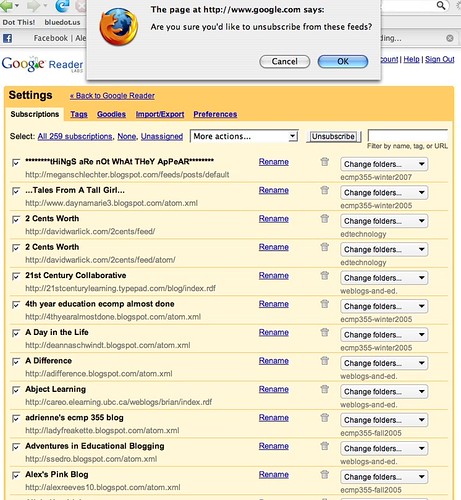The height and width of the screenshot is (500, 461).
Task: Click trash icon for adrienne's ecmp 355 blog
Action: [324, 418]
